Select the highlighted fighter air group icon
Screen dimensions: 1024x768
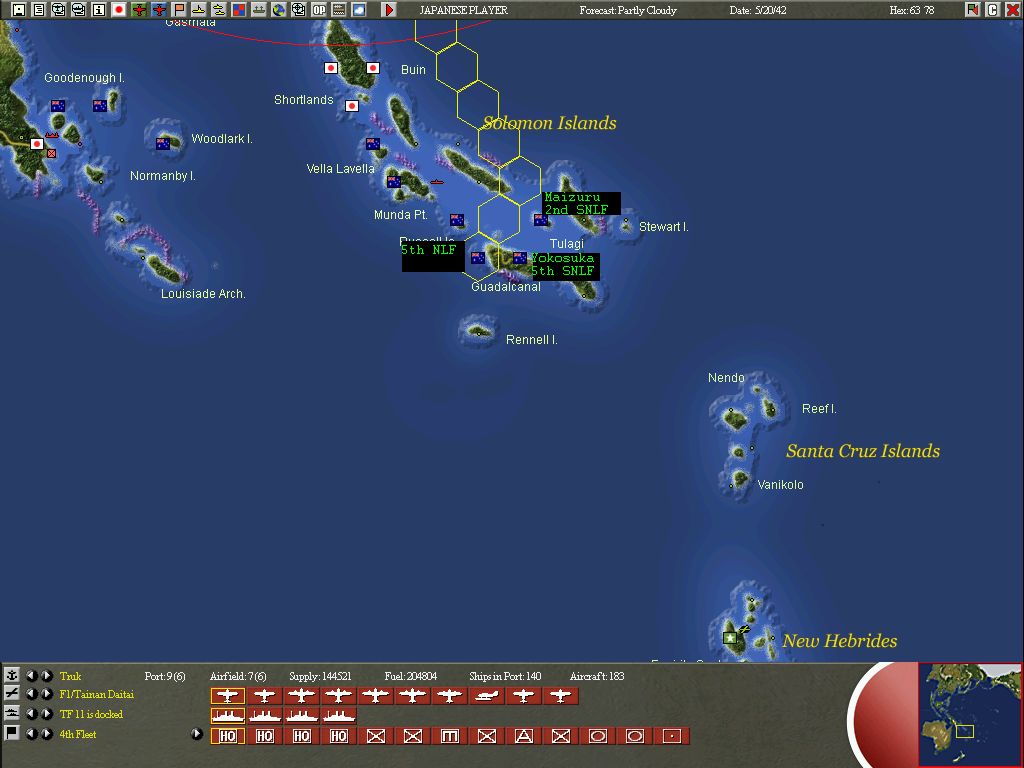[x=228, y=696]
